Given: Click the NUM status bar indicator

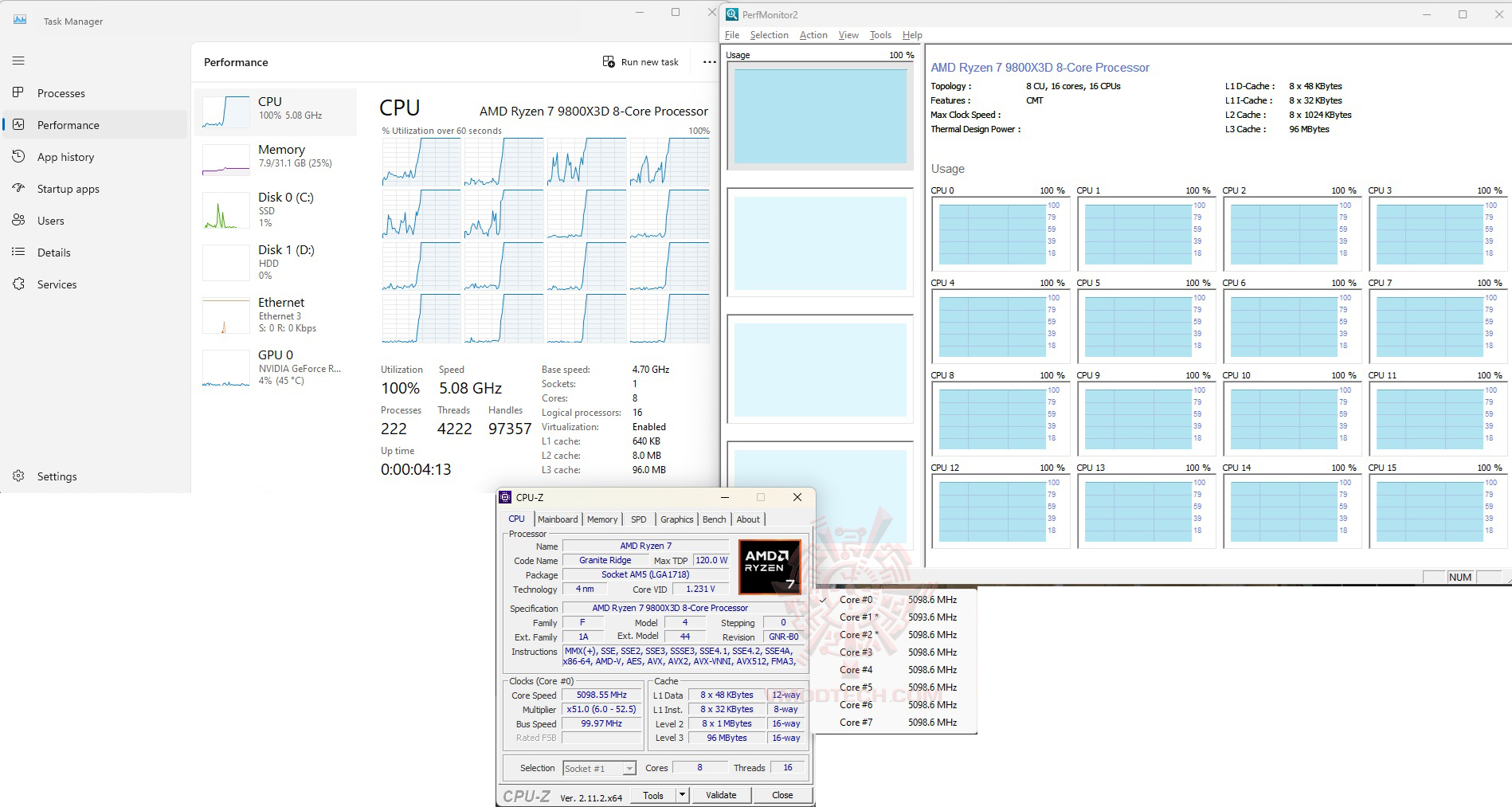Looking at the screenshot, I should [x=1460, y=578].
